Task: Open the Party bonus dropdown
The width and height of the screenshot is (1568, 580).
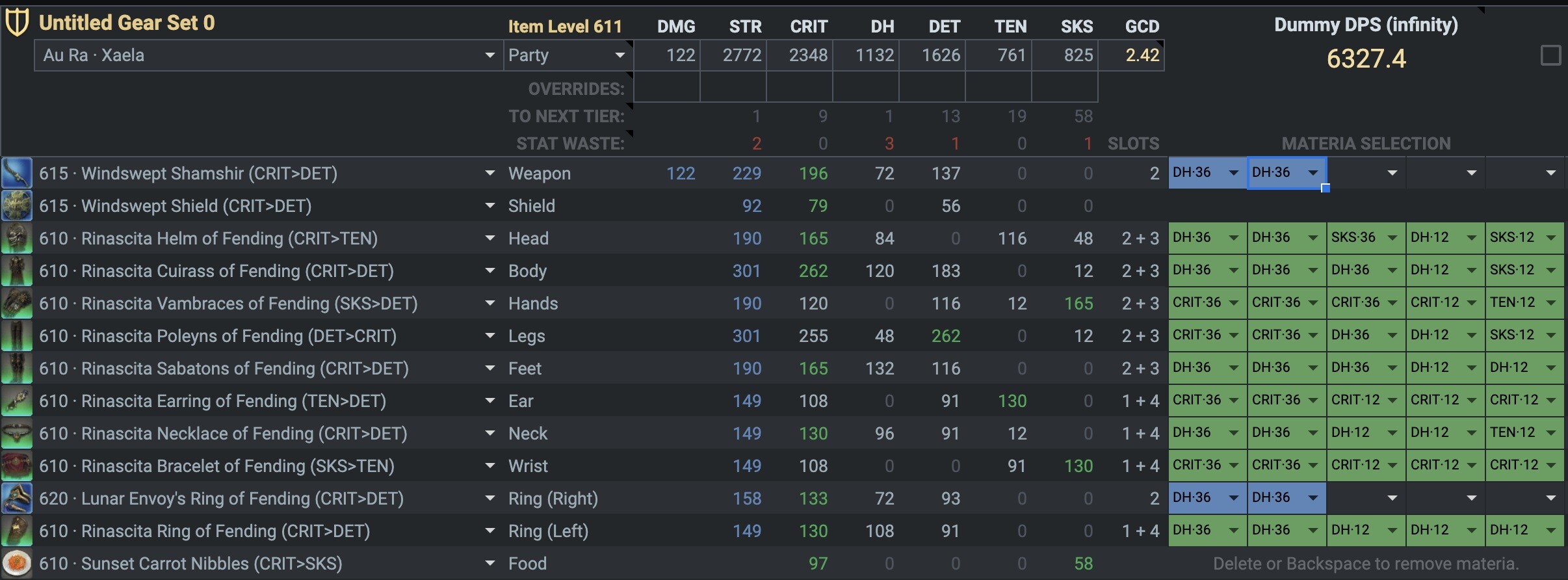Action: pyautogui.click(x=567, y=55)
